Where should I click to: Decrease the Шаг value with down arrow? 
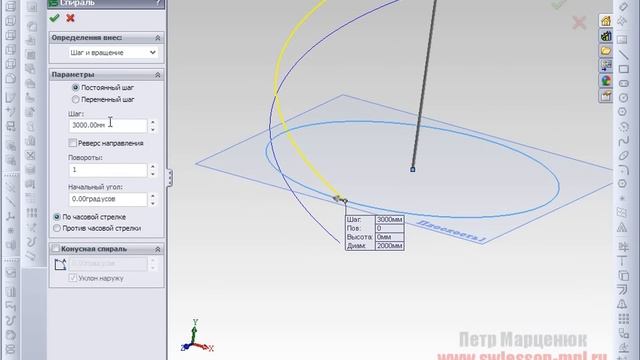(153, 129)
